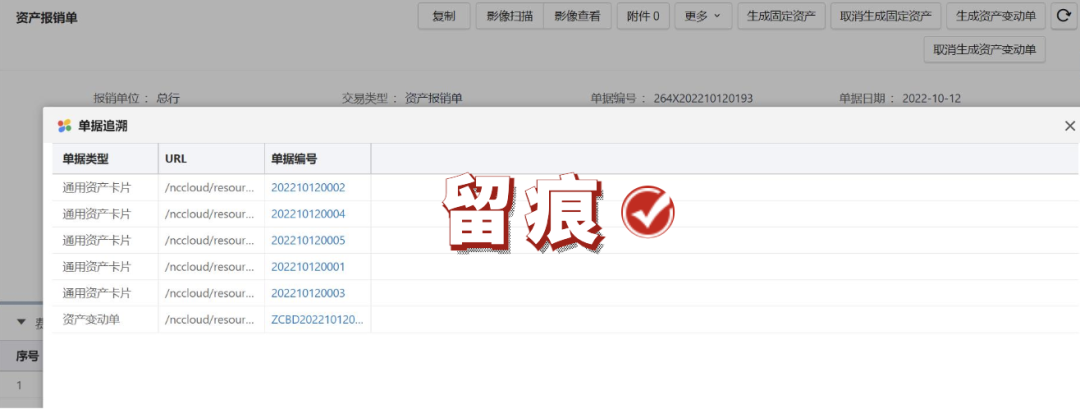1080x409 pixels.
Task: Click 生成固定资产 button
Action: (781, 15)
